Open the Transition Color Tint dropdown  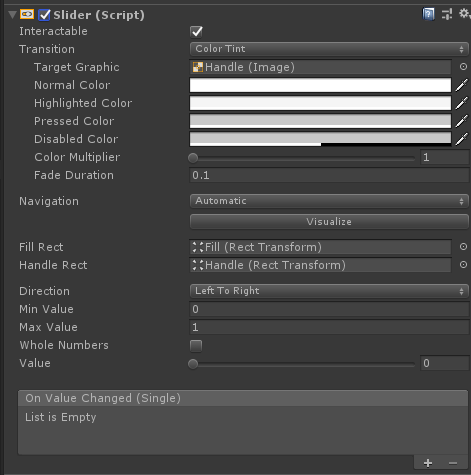click(x=329, y=49)
